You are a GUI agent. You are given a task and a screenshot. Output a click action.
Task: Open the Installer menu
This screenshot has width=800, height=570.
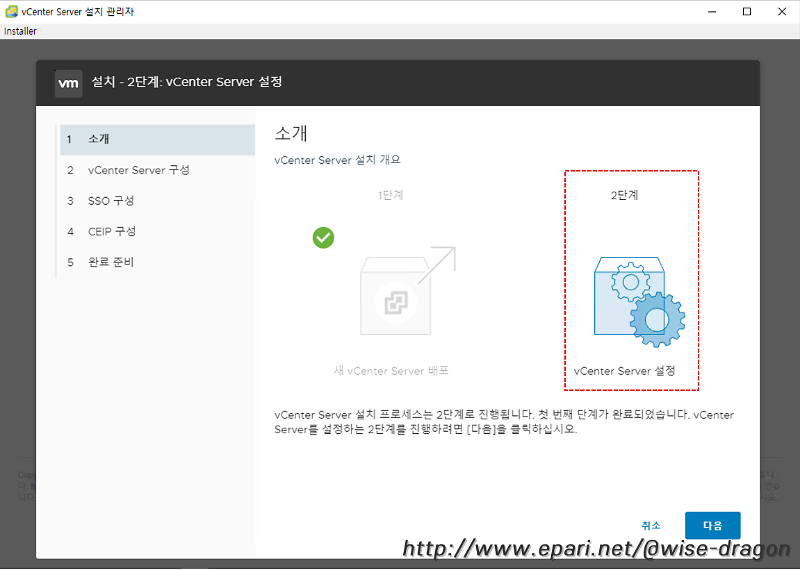pos(20,31)
